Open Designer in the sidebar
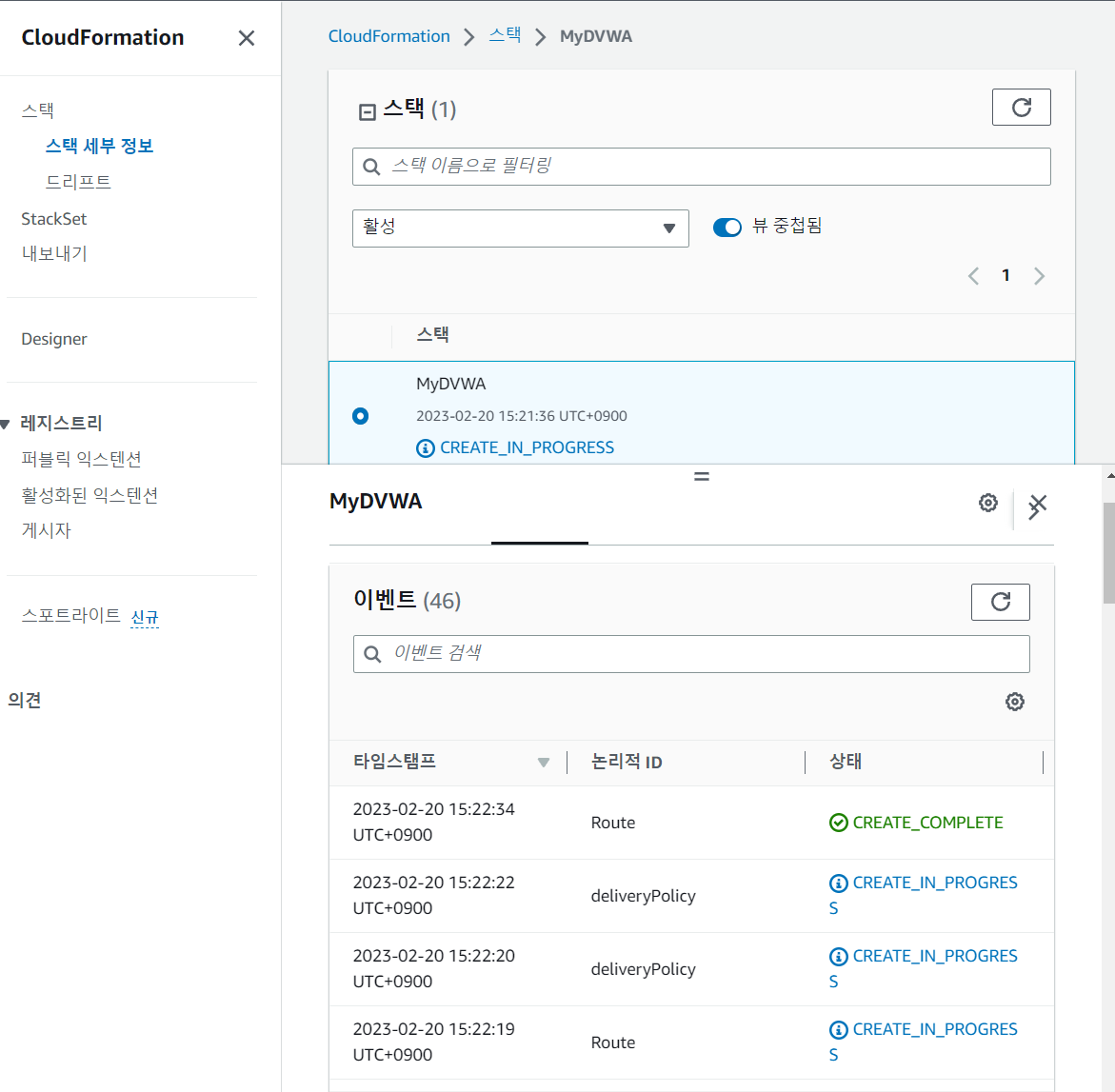This screenshot has width=1115, height=1092. click(54, 339)
